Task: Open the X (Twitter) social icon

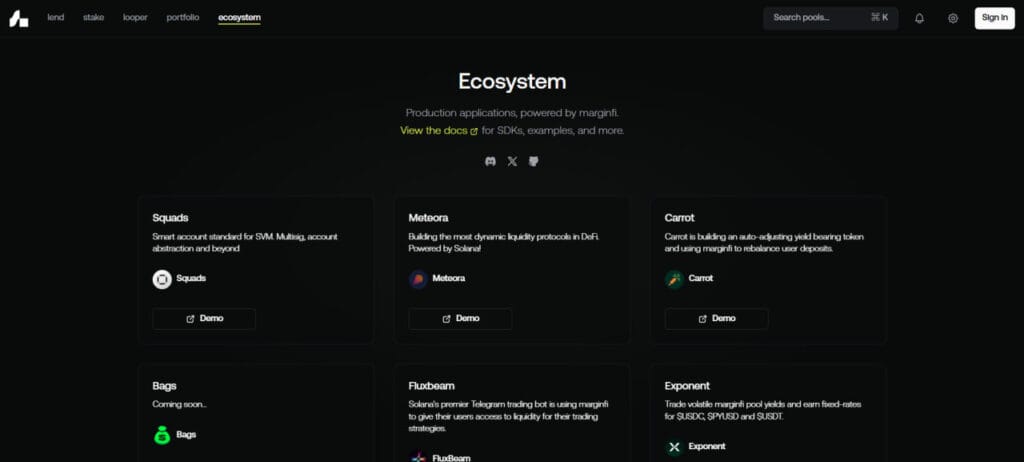Action: (512, 161)
